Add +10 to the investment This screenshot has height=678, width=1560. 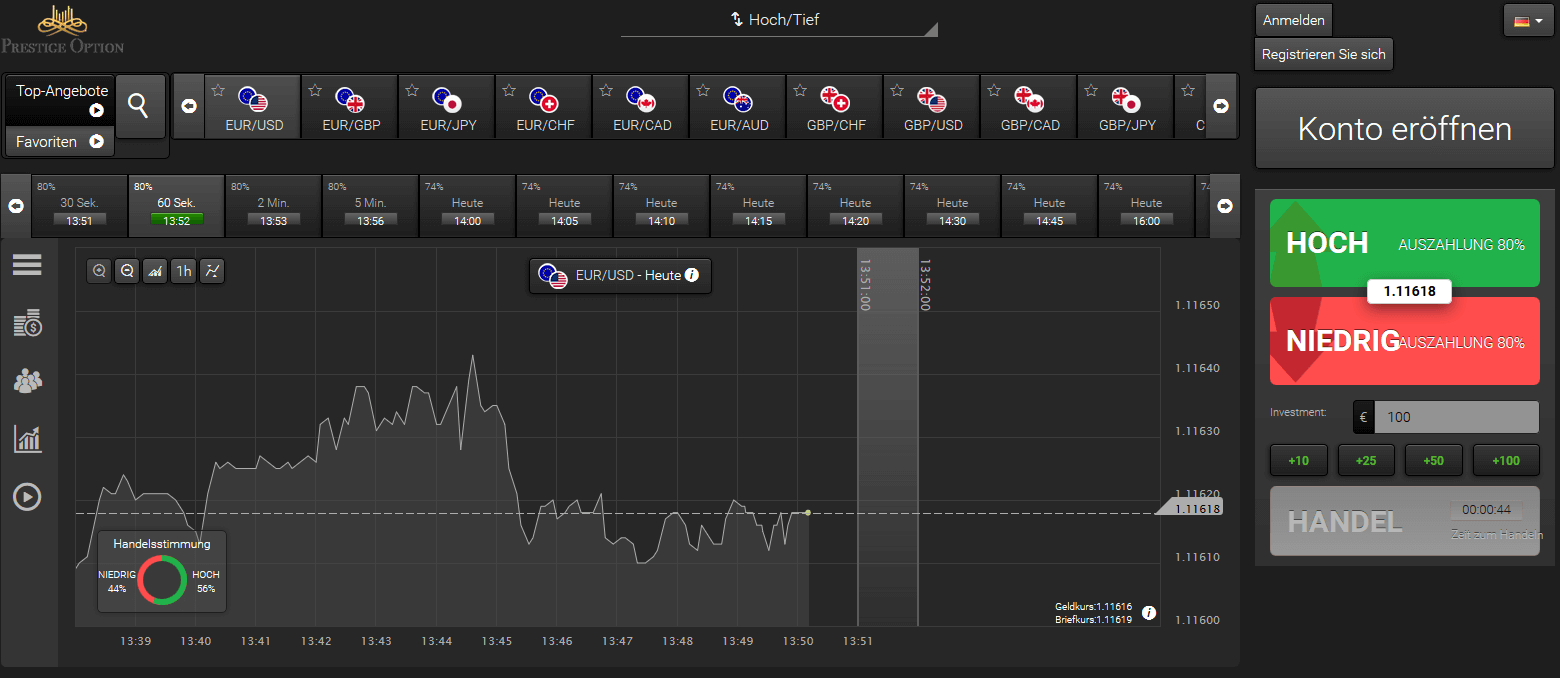[1298, 461]
